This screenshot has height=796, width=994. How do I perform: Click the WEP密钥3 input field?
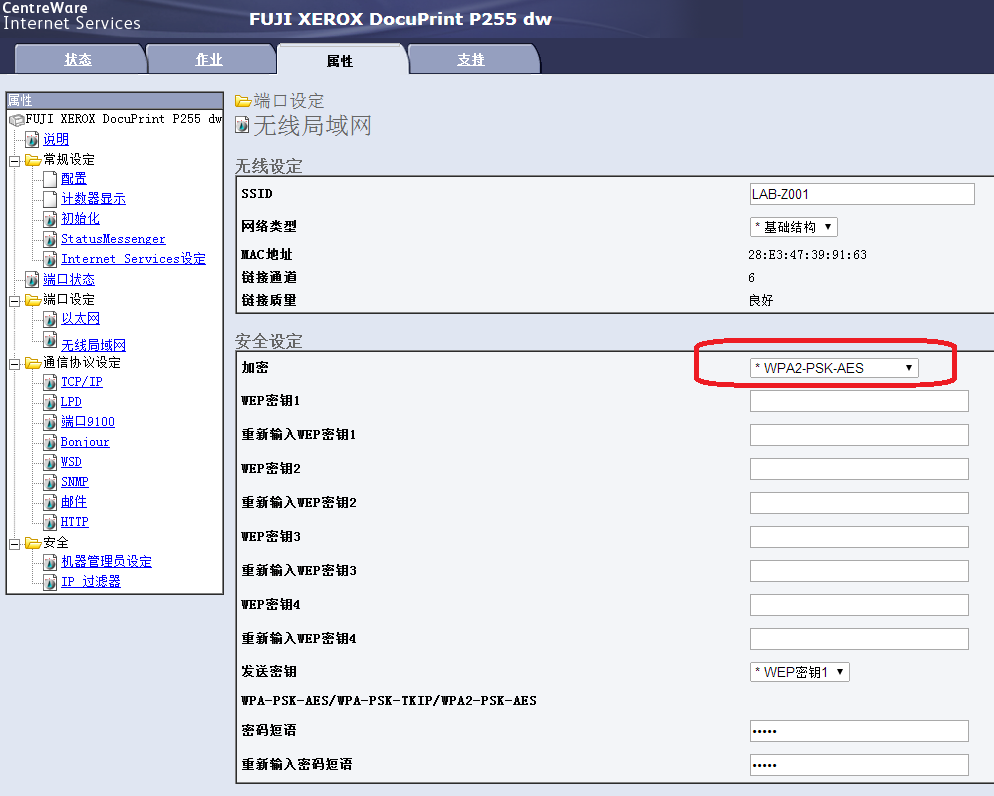859,537
